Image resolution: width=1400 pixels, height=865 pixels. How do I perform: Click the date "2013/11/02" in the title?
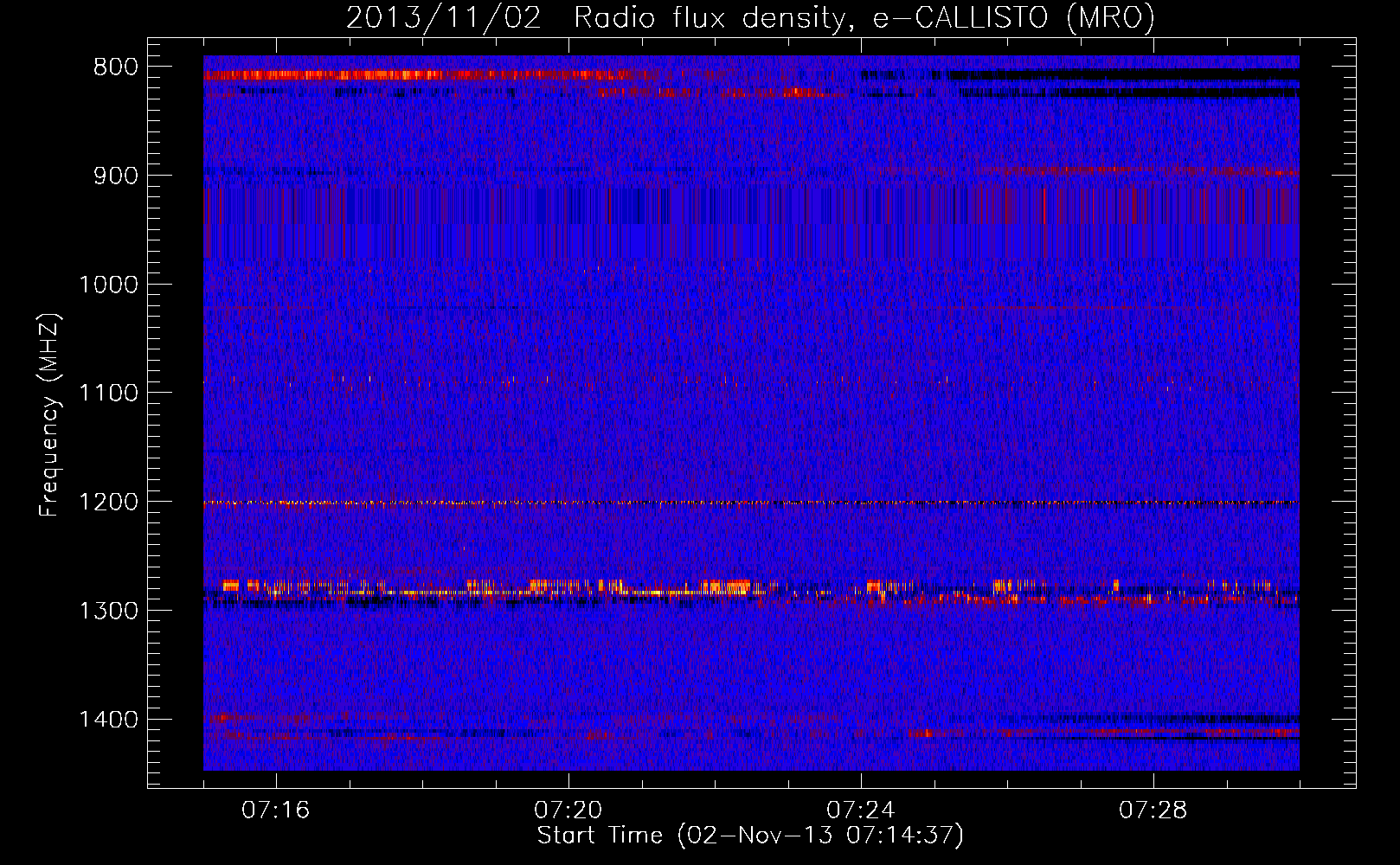coord(444,17)
